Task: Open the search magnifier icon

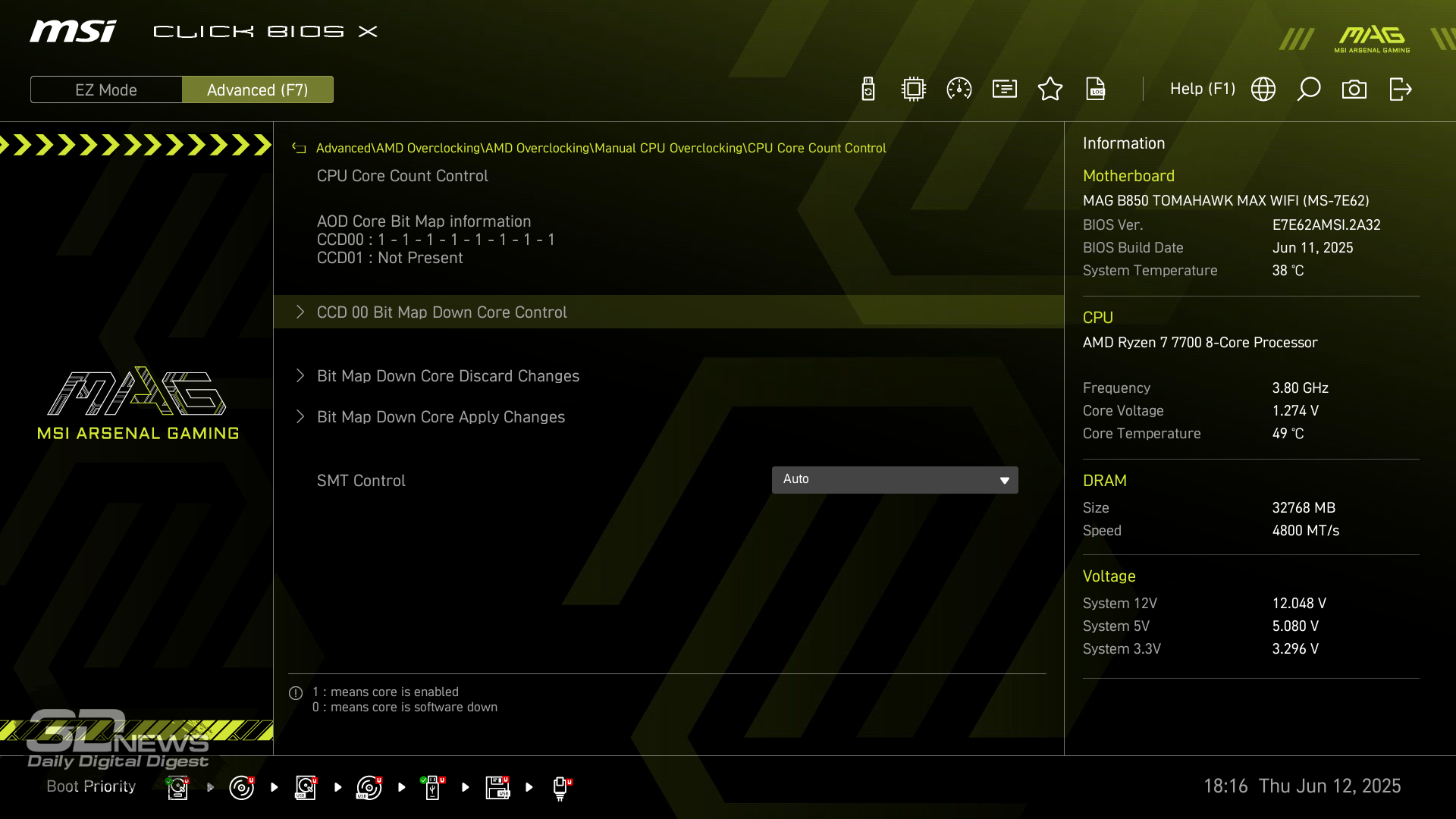Action: pos(1309,89)
